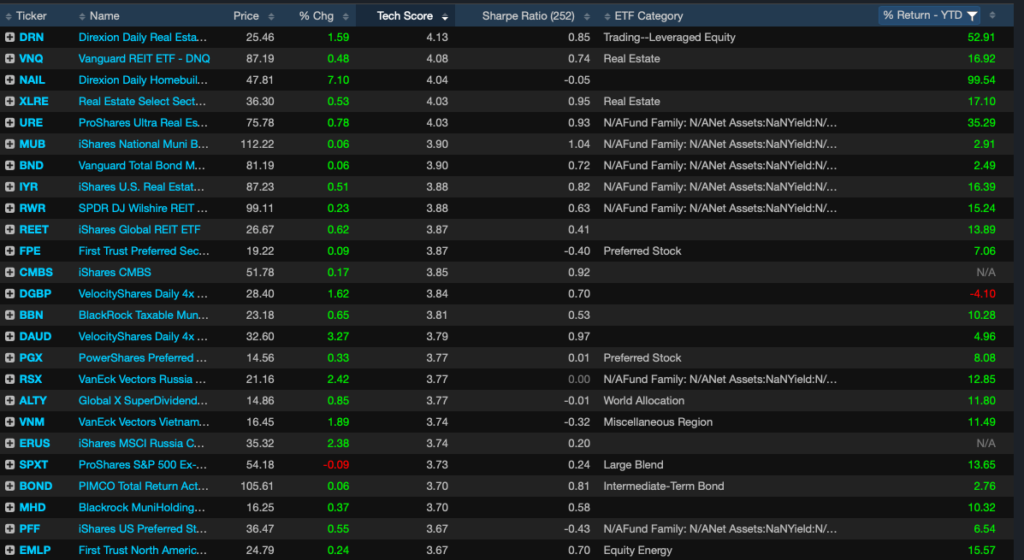
Task: Expand the BND row plus icon
Action: 10,165
